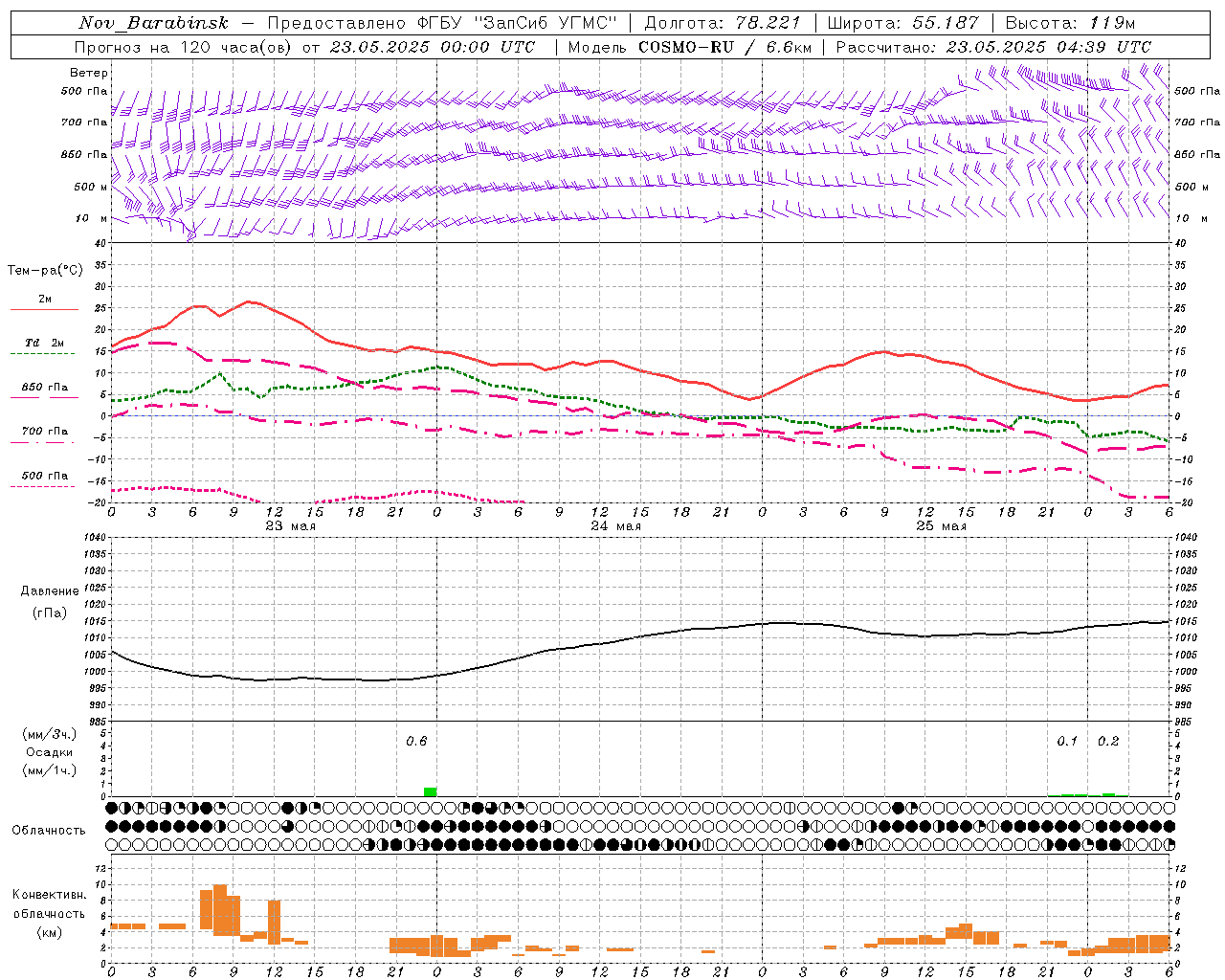Click the green precipitation bar under 0.6
This screenshot has width=1225, height=980.
(431, 791)
